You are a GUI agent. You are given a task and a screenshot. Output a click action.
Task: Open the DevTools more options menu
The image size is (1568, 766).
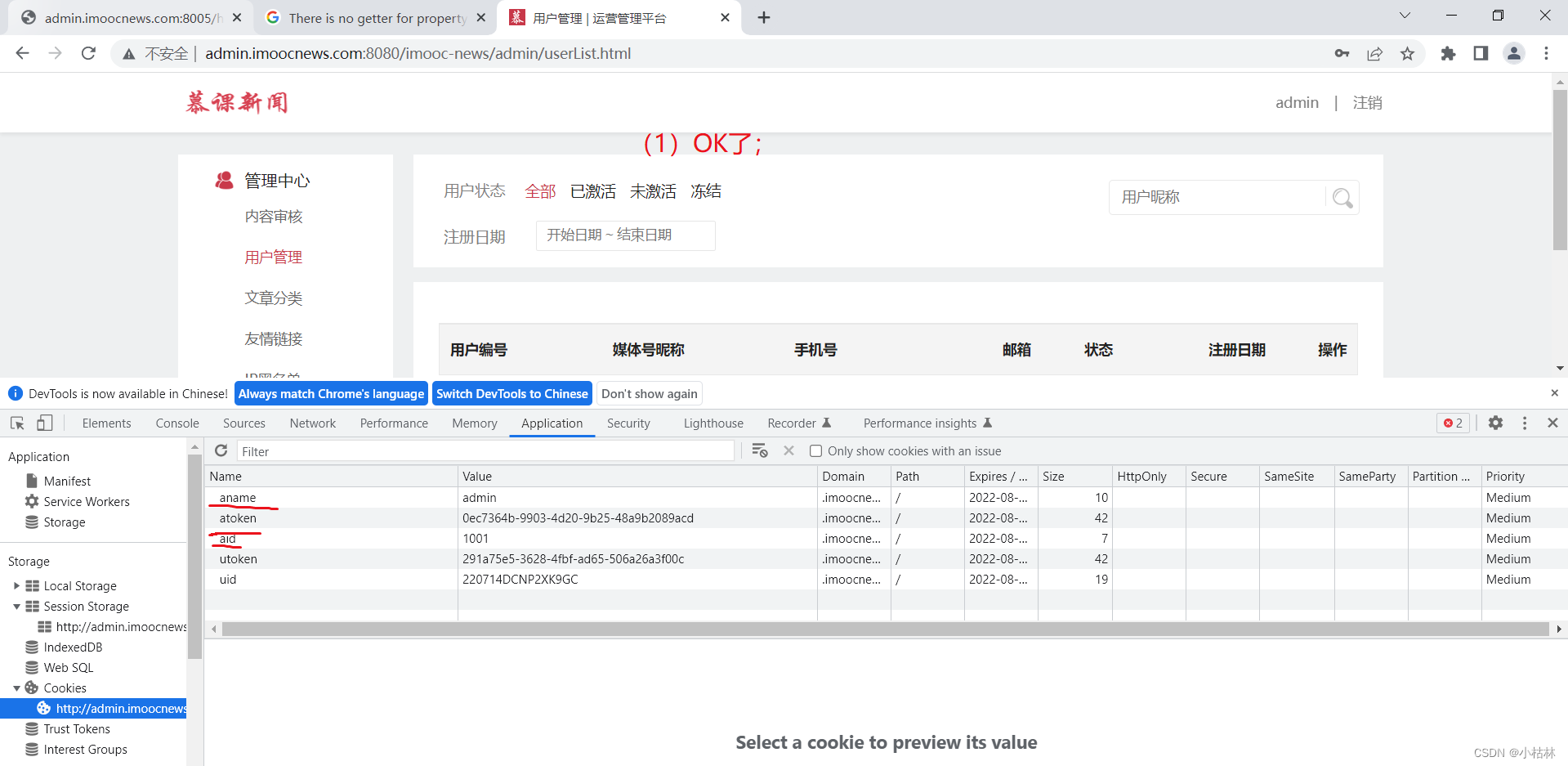[1524, 423]
